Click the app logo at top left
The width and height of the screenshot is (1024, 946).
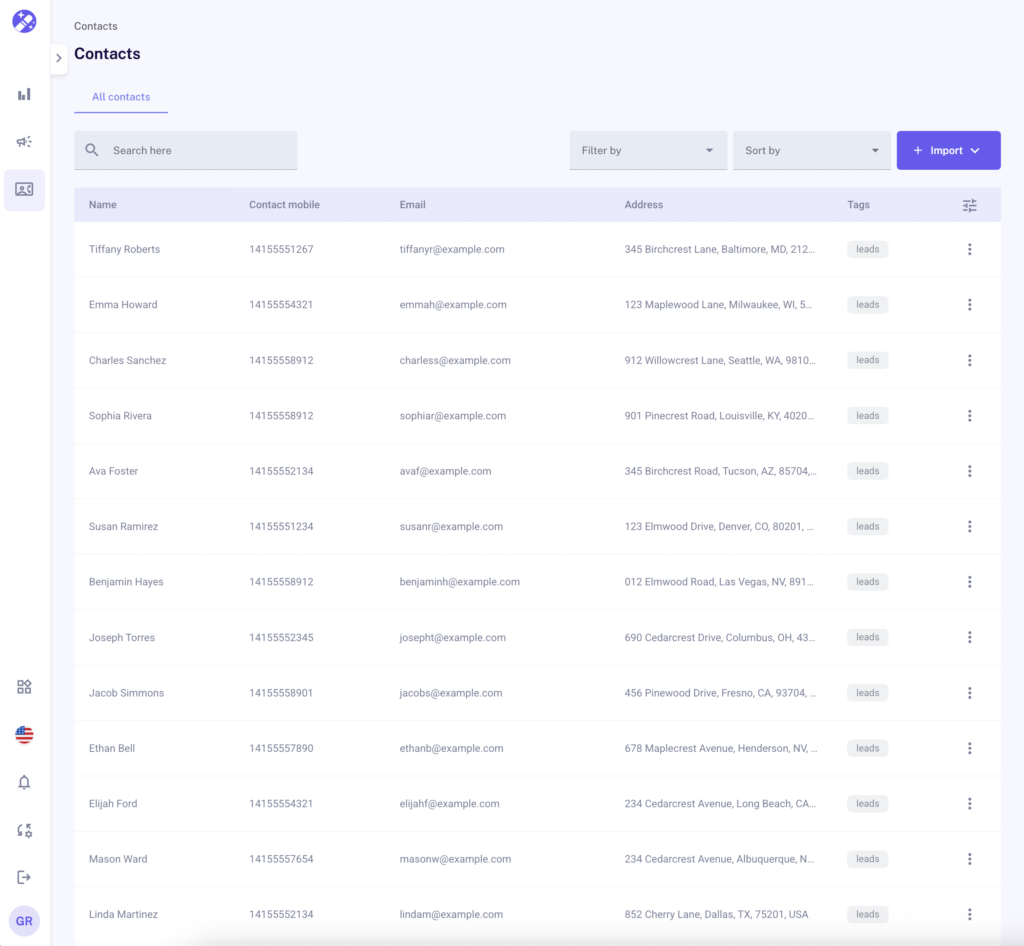coord(24,21)
